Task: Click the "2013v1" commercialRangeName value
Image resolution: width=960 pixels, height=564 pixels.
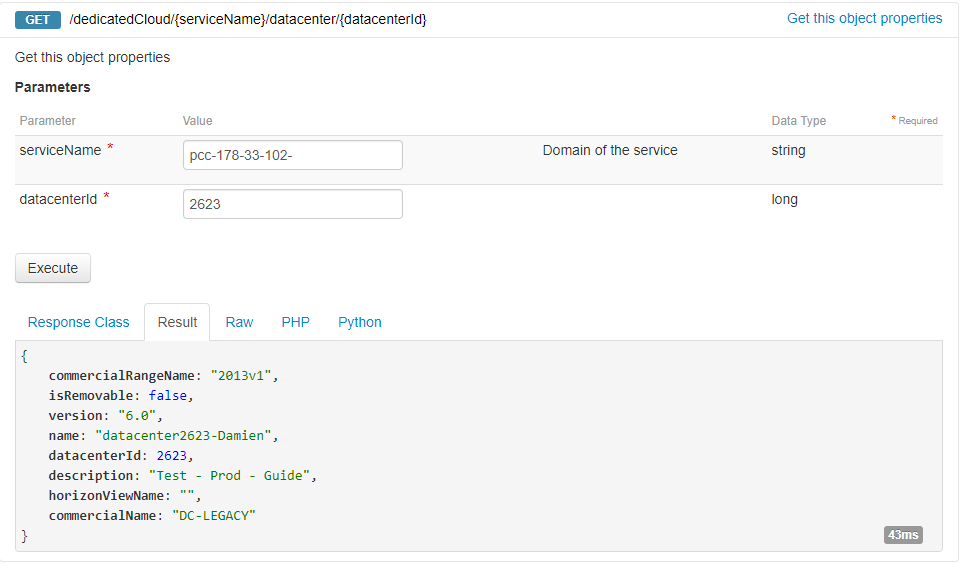Action: 243,375
